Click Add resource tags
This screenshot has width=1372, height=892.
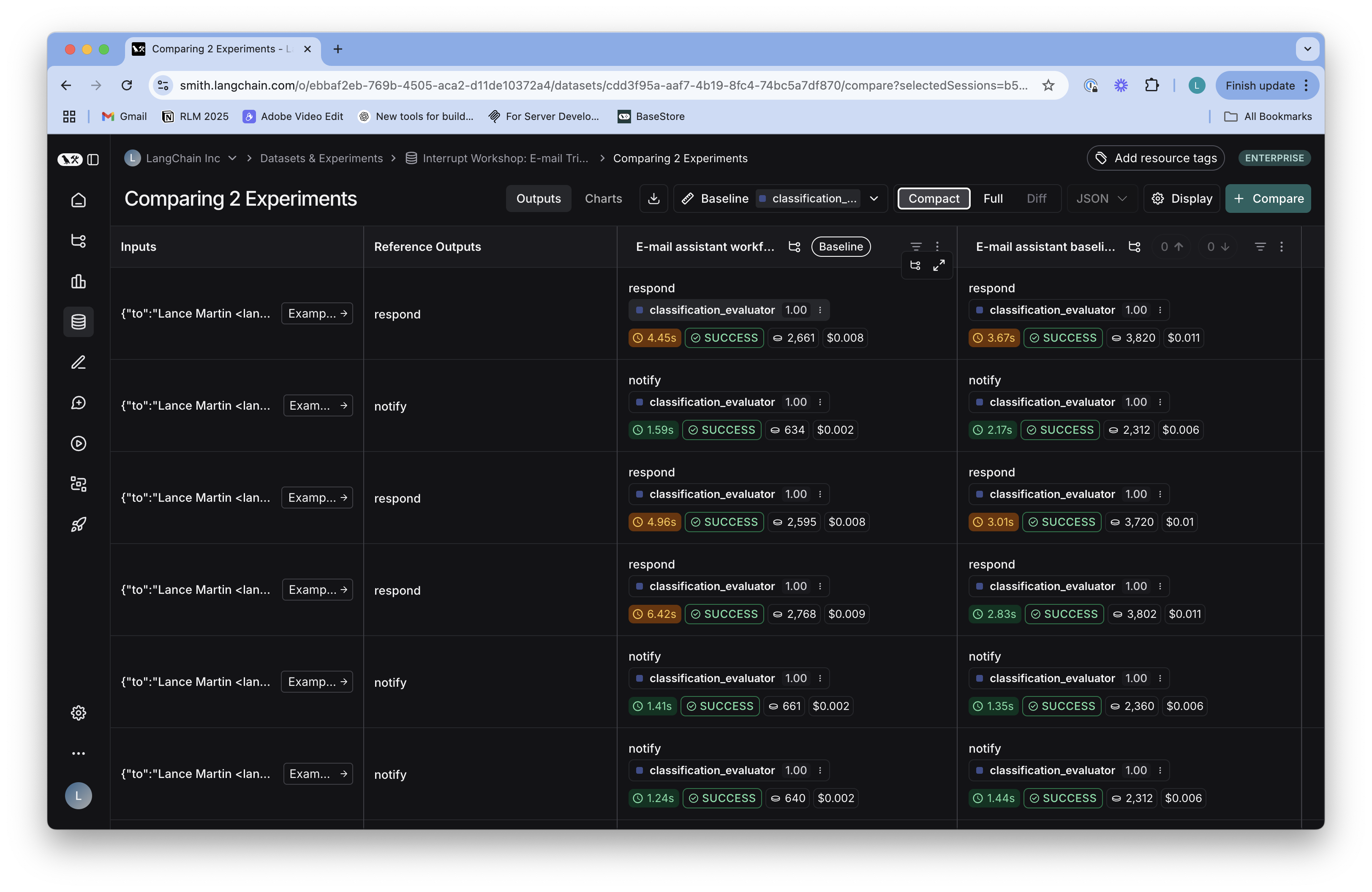click(x=1155, y=158)
